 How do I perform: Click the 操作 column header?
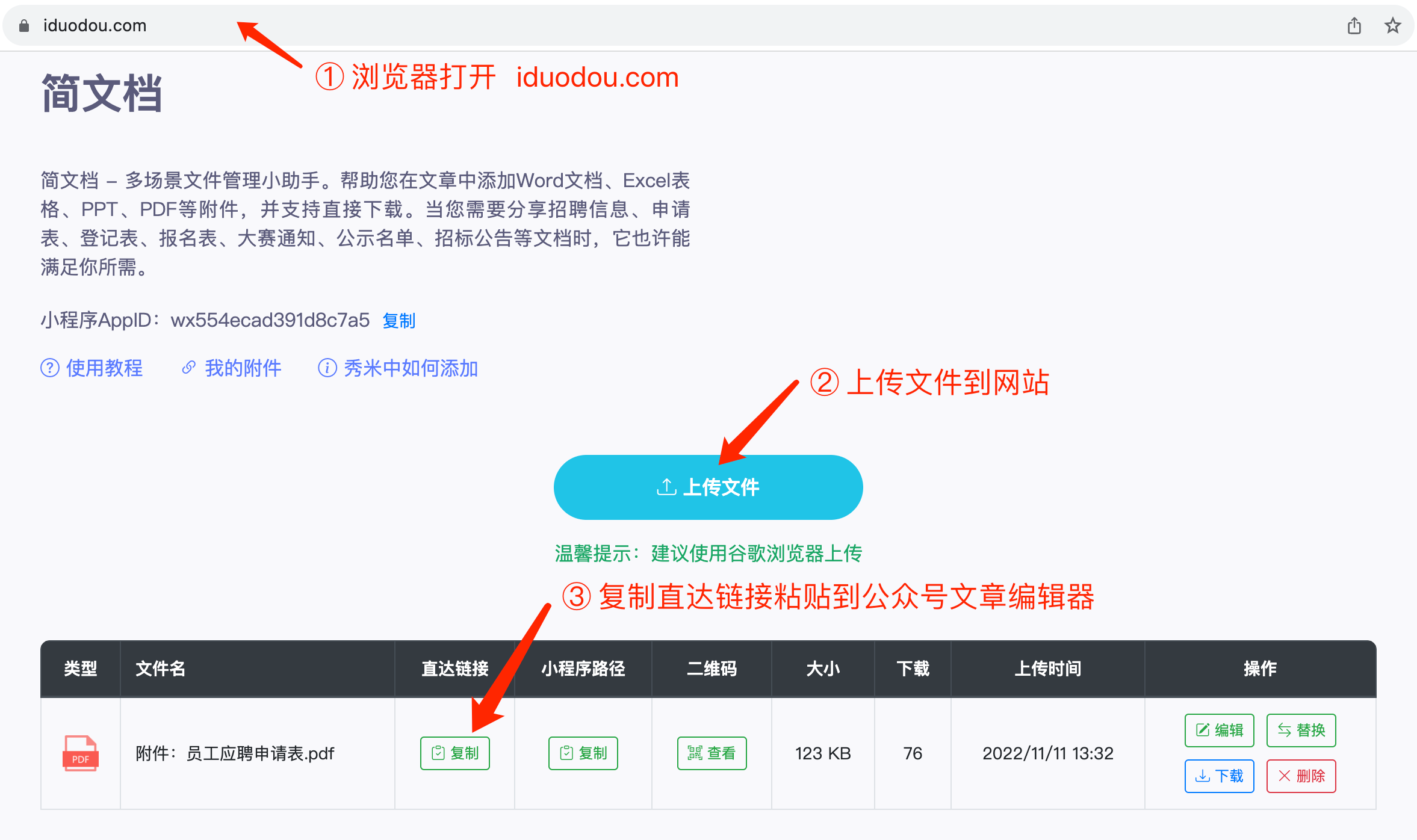(1260, 669)
